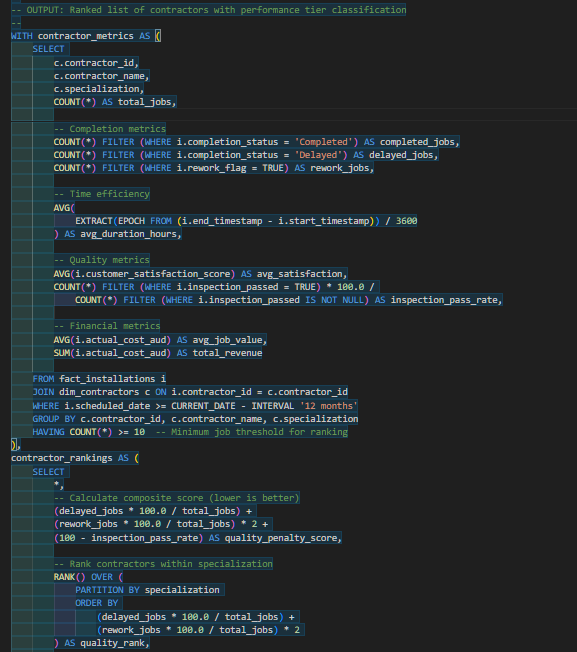Click '-- Minimum job threshold for ranking' comment

pos(252,432)
